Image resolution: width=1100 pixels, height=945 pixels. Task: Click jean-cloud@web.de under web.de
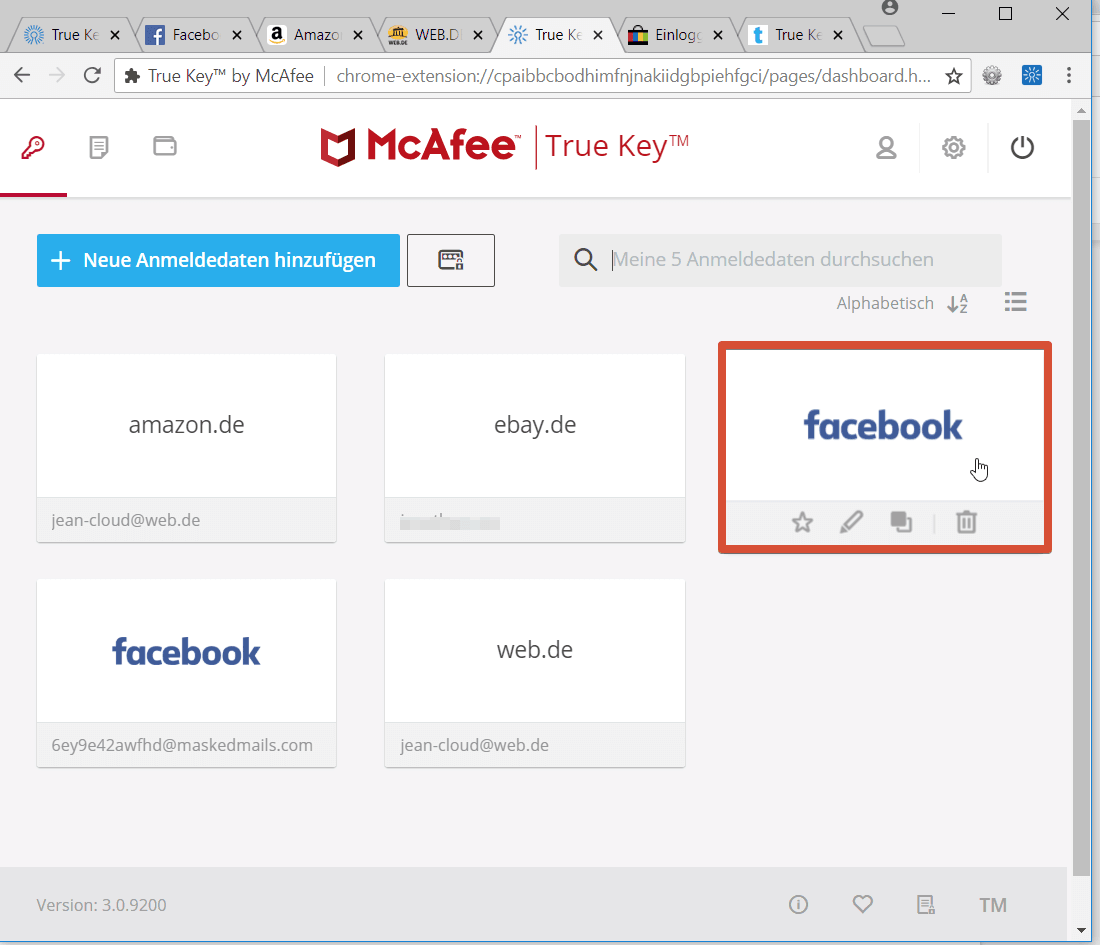474,746
